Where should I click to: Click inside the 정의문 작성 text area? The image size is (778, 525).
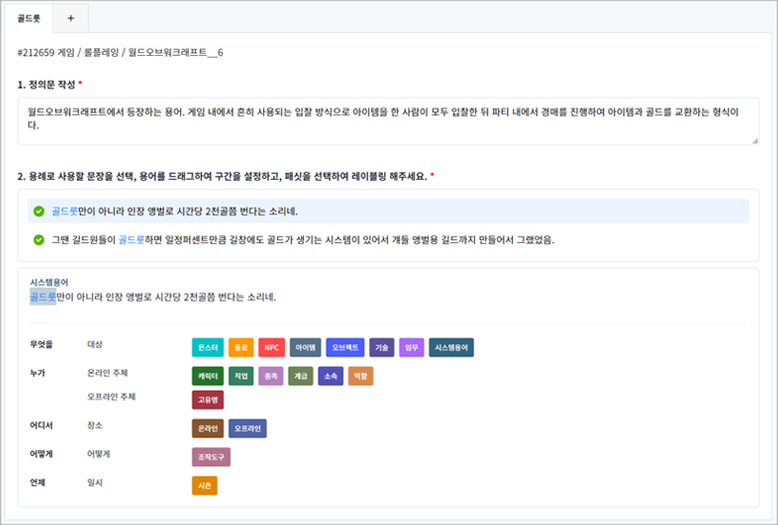tap(388, 121)
